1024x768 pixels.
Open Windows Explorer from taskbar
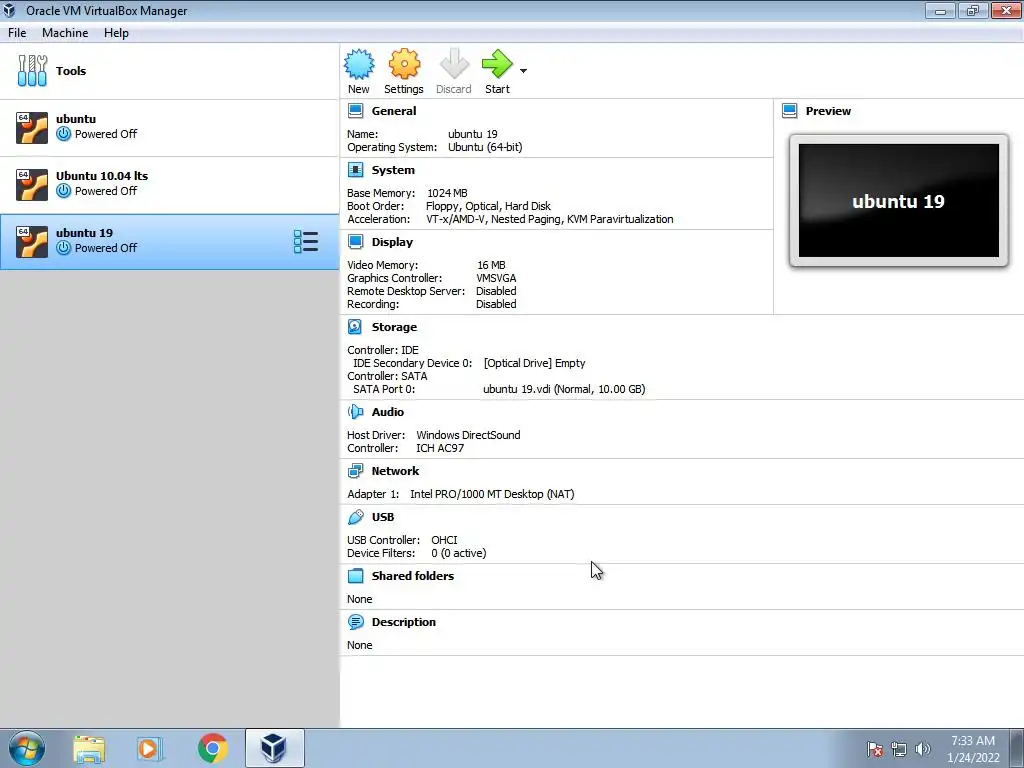[89, 749]
